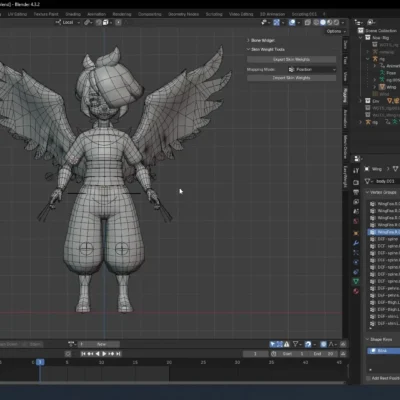Select the first DEF-spine vertex group

(x=384, y=239)
